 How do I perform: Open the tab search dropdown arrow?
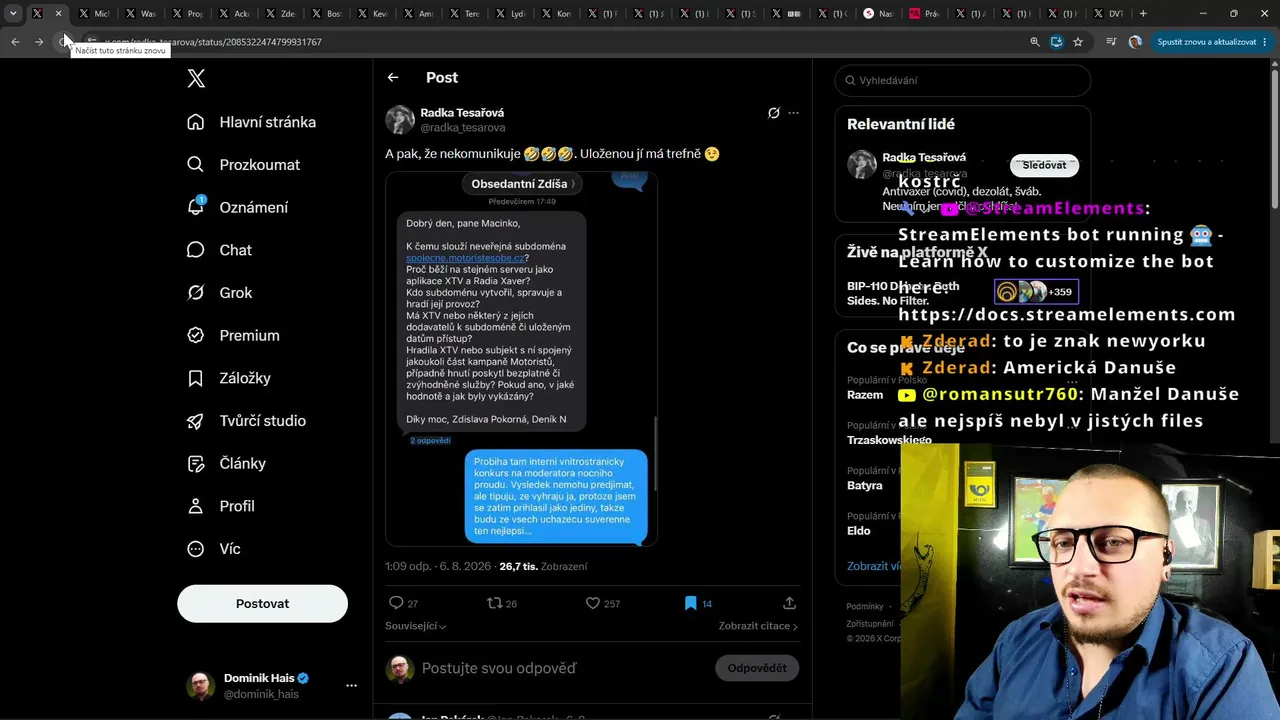pos(13,14)
